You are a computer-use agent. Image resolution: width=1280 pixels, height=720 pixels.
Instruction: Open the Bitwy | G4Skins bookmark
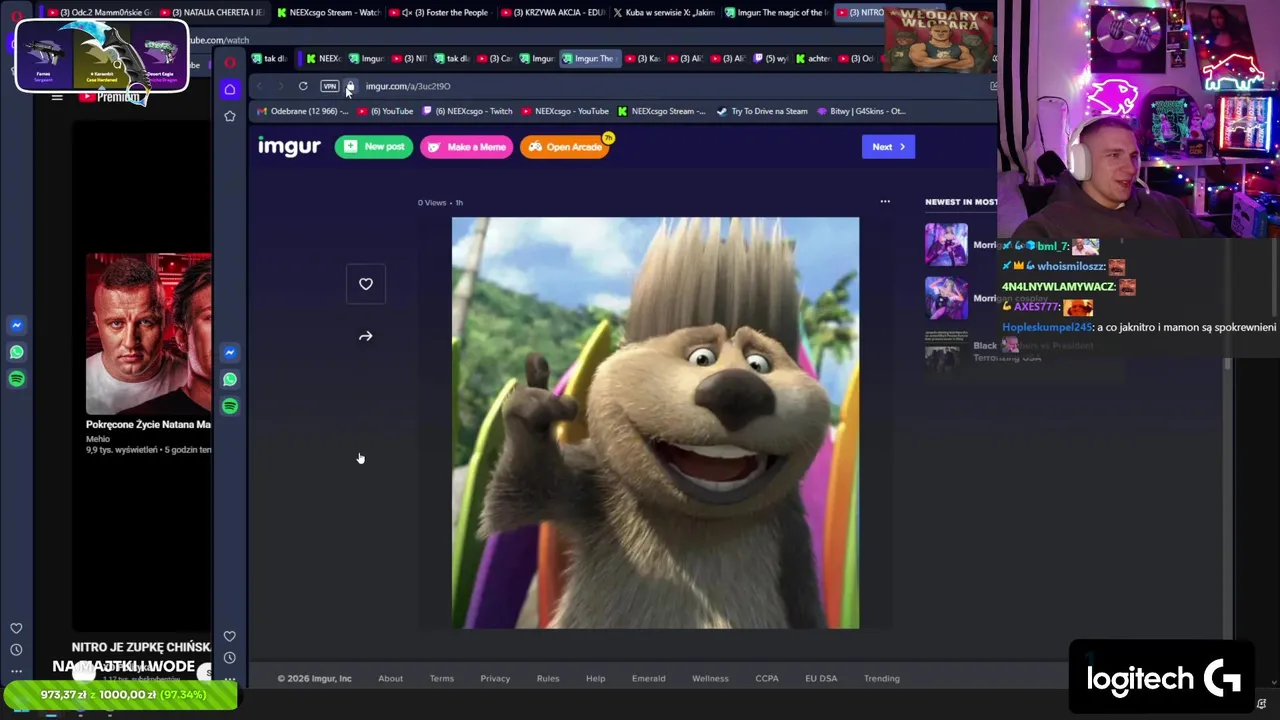click(861, 111)
